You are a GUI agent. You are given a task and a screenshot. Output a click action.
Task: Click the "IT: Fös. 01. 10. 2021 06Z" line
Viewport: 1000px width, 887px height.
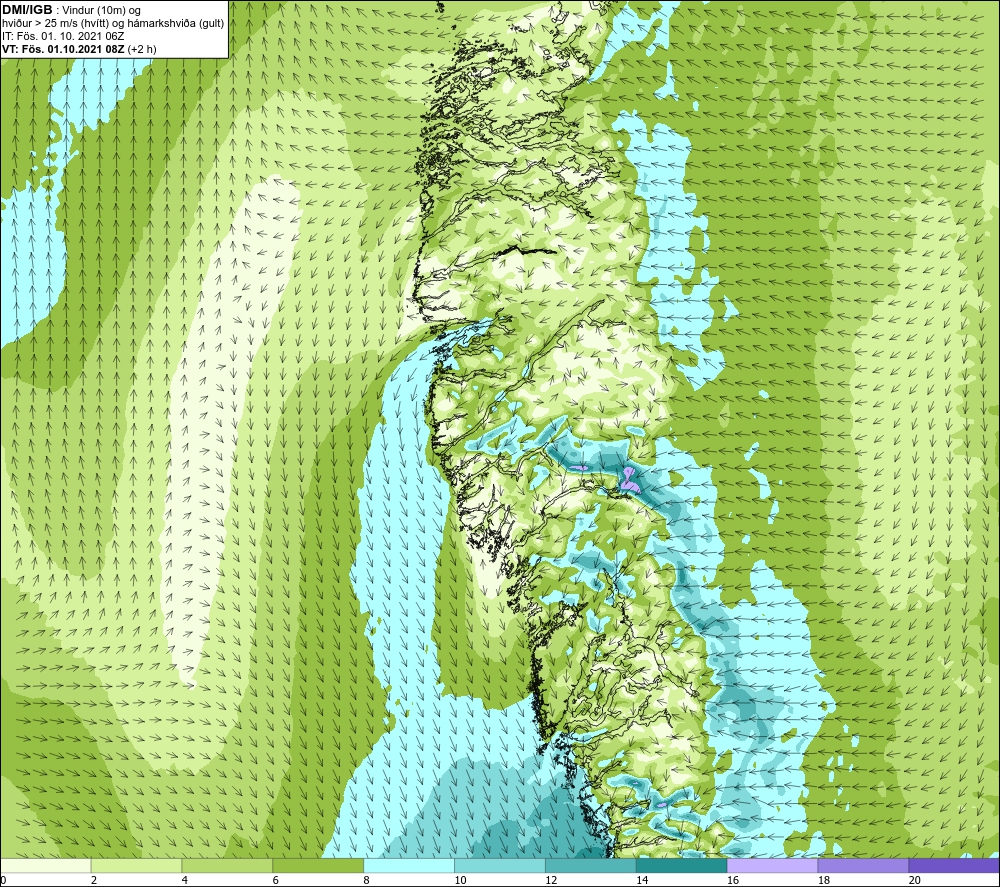pyautogui.click(x=63, y=36)
